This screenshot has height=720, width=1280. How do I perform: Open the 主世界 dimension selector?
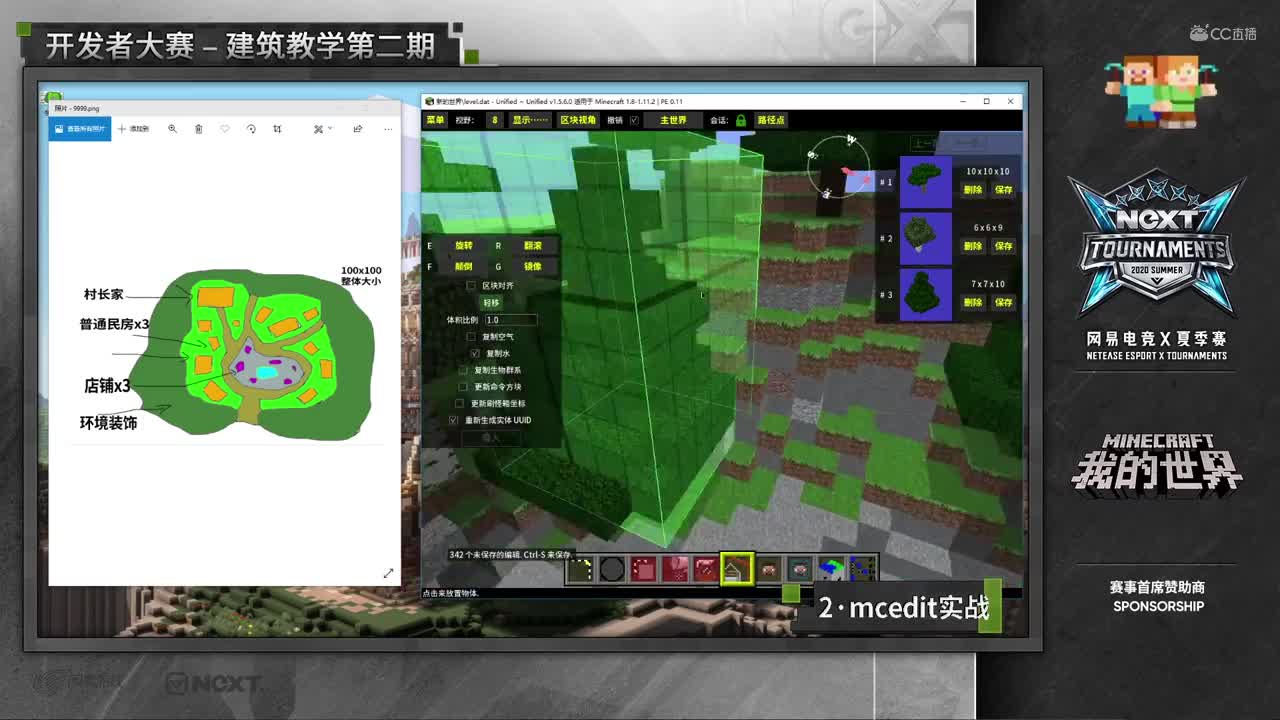point(673,120)
